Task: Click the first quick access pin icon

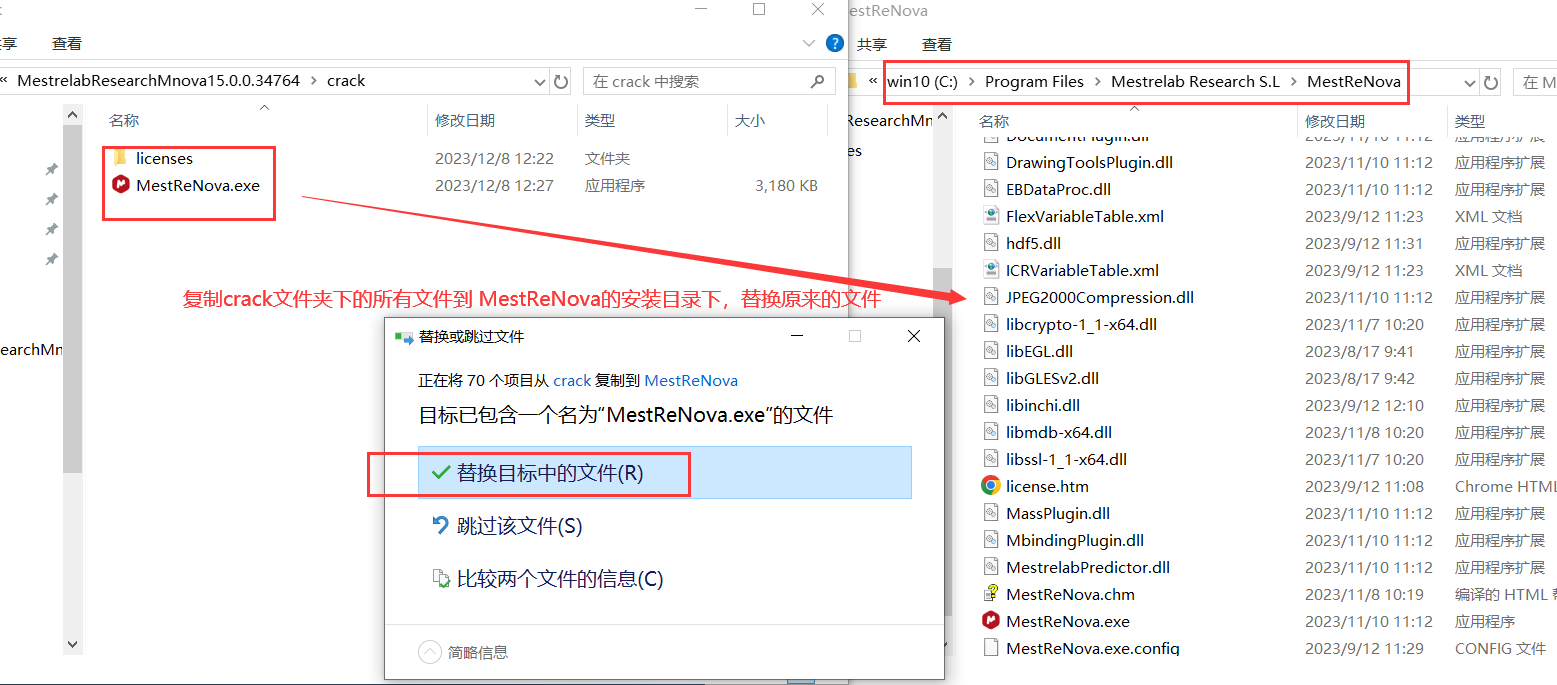Action: pyautogui.click(x=51, y=169)
